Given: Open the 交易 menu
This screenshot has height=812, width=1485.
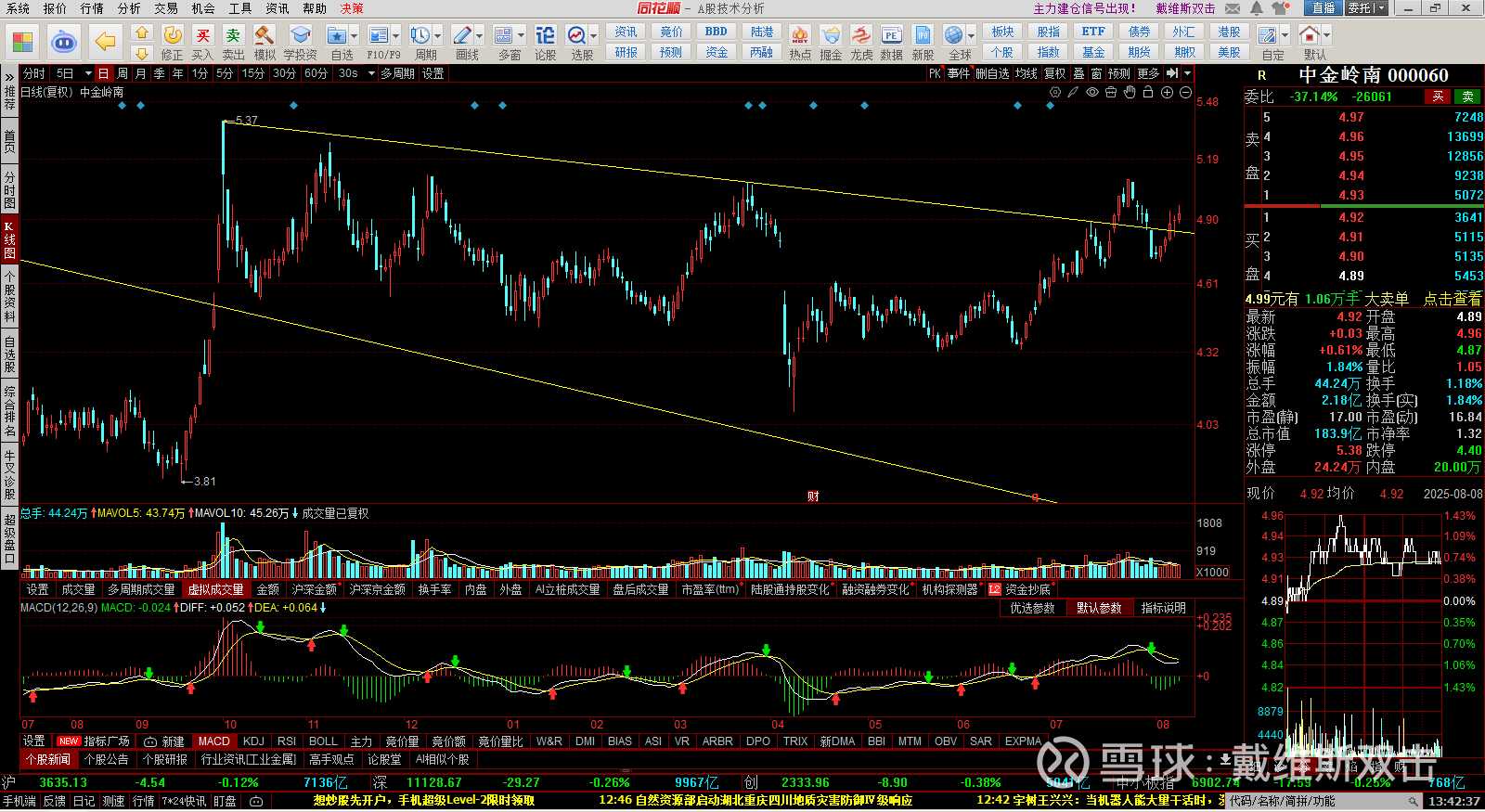Looking at the screenshot, I should pos(166,8).
